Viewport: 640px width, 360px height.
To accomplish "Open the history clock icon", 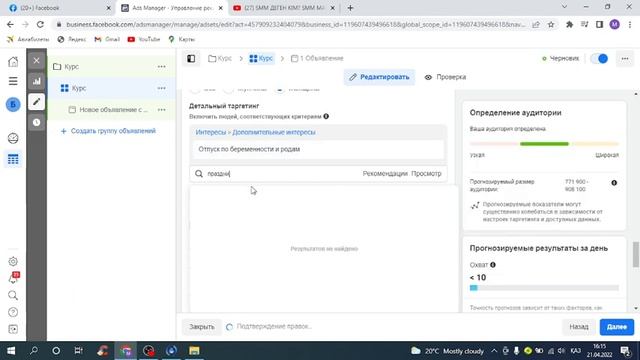I will (x=36, y=122).
